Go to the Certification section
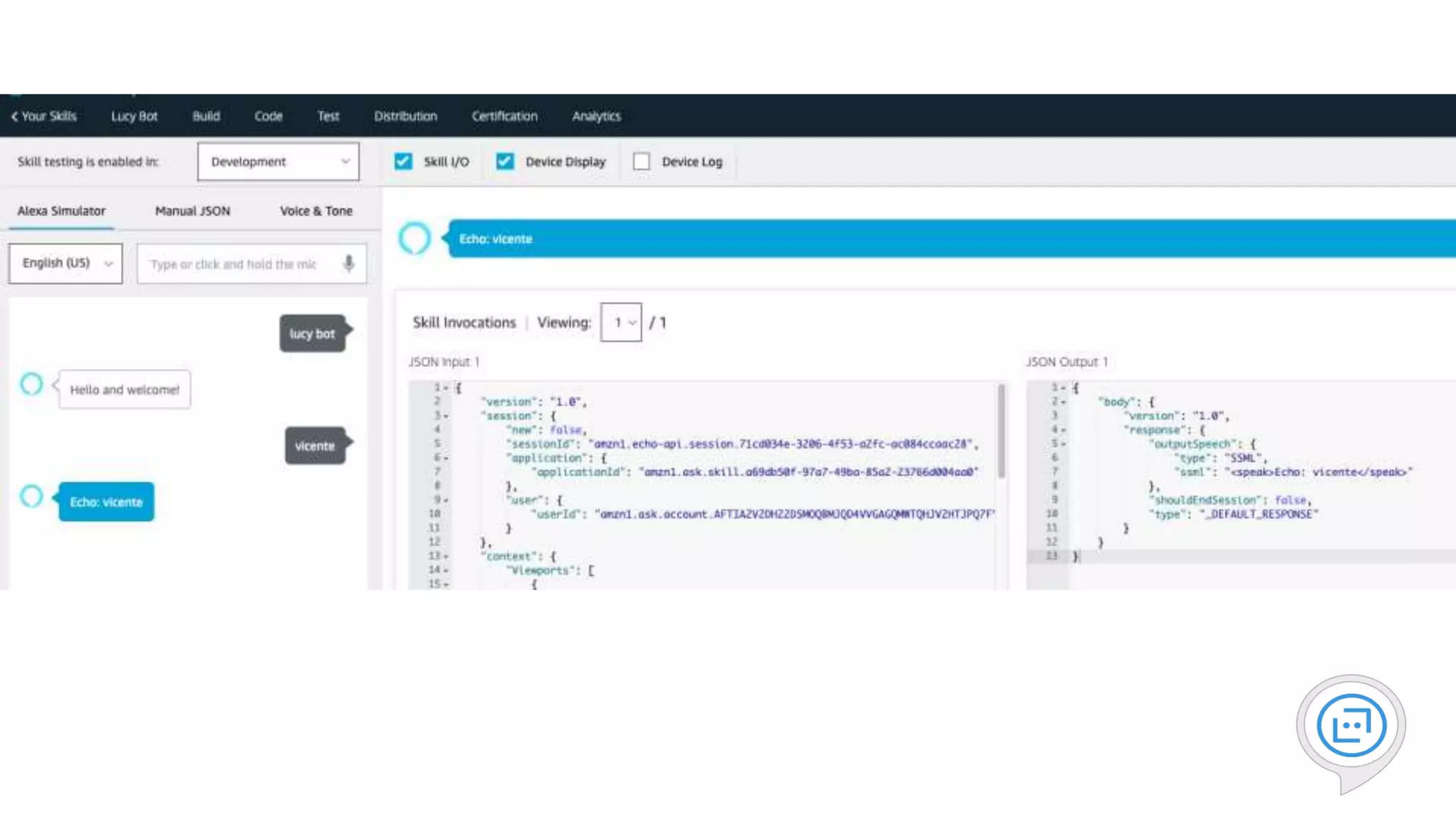1456x819 pixels. [504, 116]
